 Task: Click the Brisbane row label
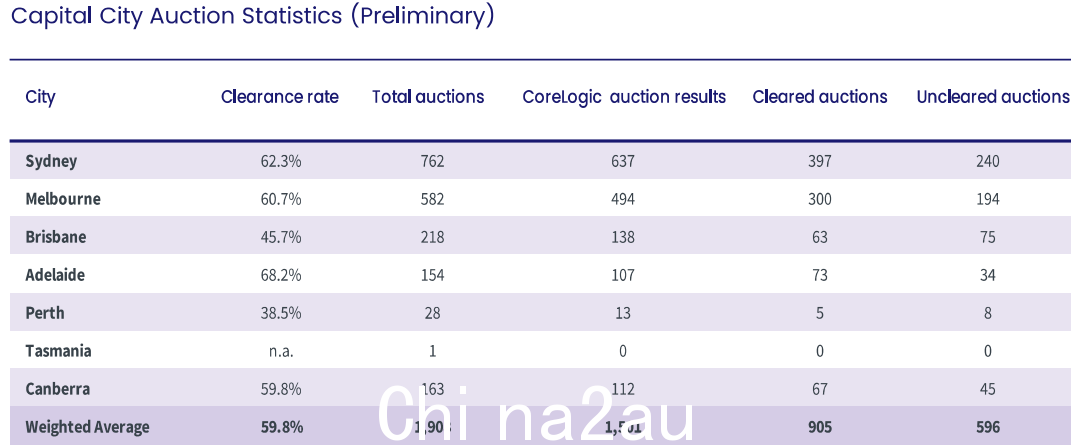point(55,237)
